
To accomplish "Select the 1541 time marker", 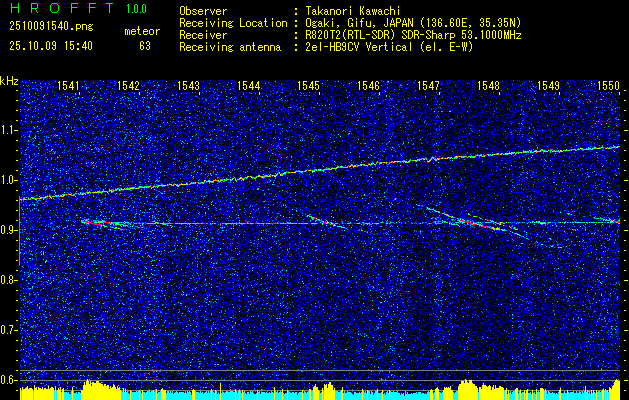I will [x=69, y=86].
